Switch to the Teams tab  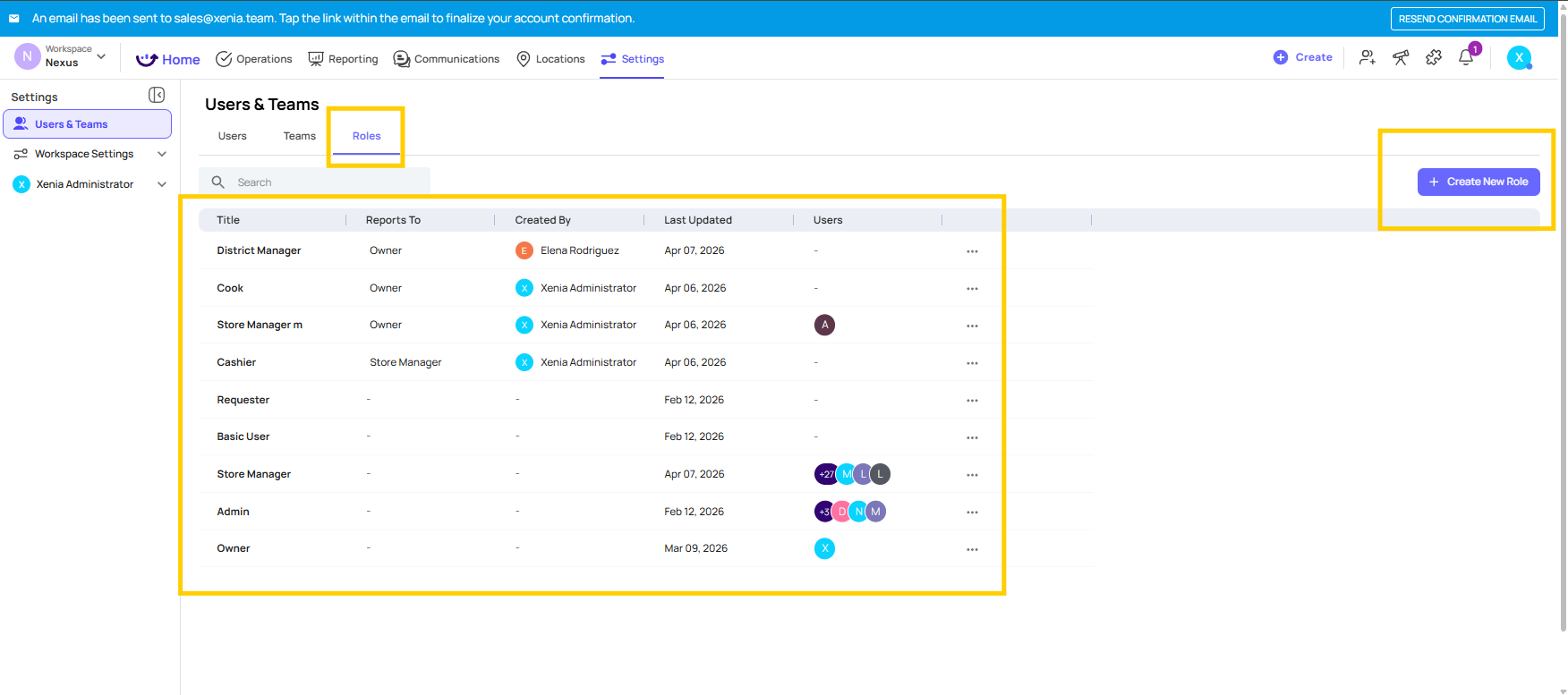(x=299, y=136)
